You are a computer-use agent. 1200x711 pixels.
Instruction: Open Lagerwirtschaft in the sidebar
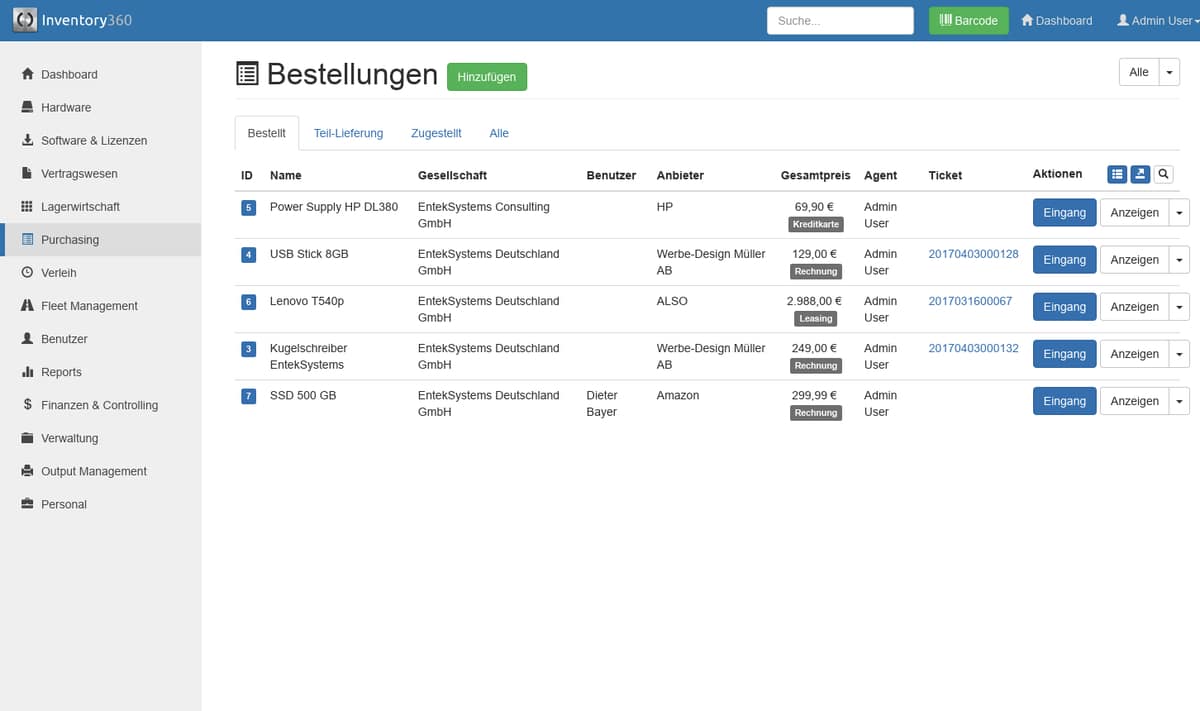[80, 207]
